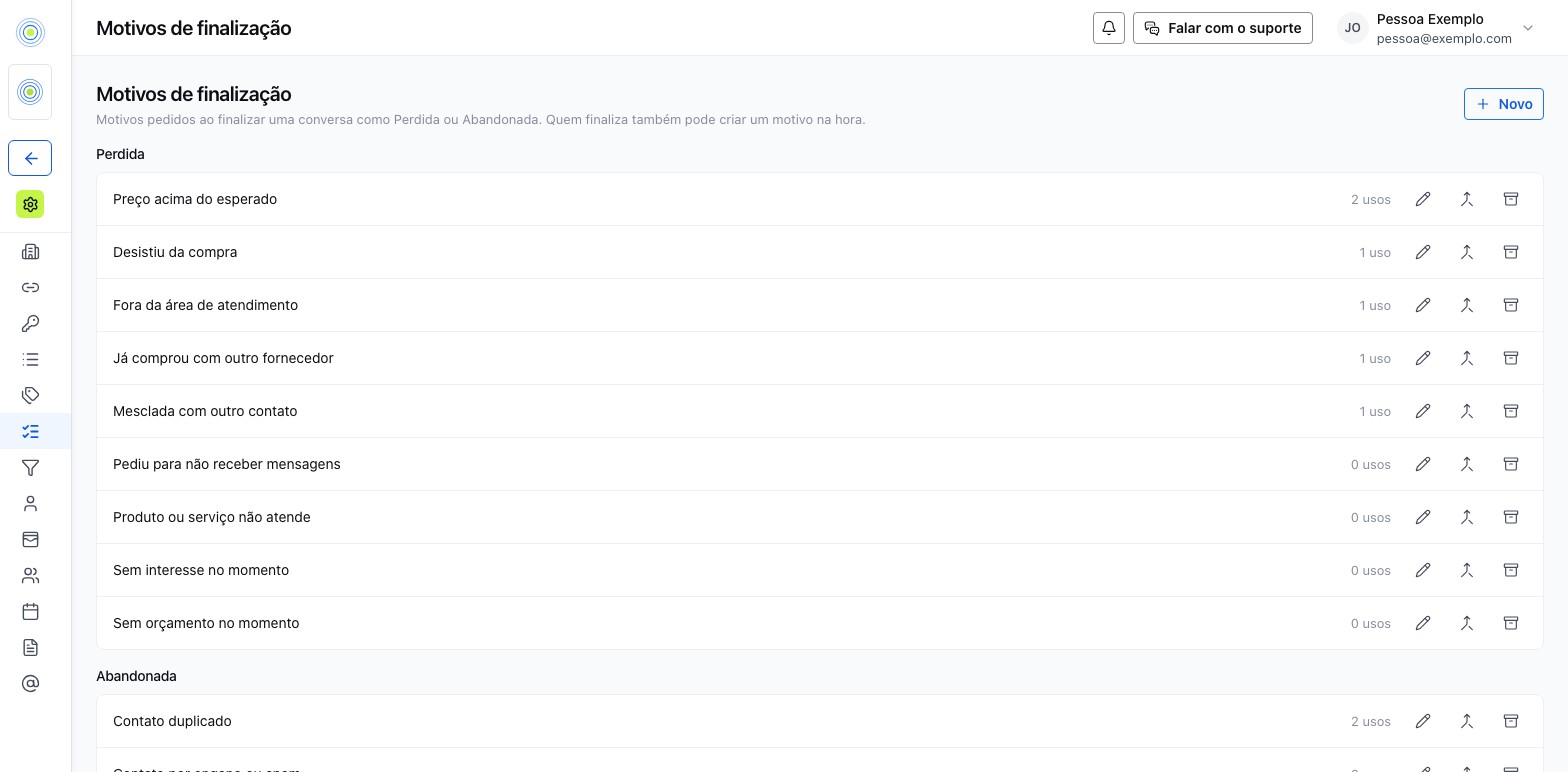Open the calendar icon in sidebar

[x=30, y=611]
